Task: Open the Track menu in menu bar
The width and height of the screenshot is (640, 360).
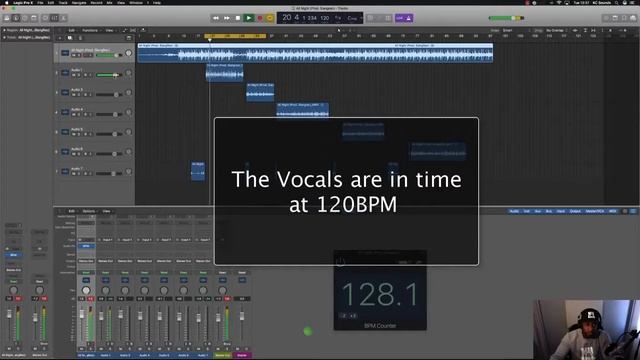Action: tap(63, 2)
